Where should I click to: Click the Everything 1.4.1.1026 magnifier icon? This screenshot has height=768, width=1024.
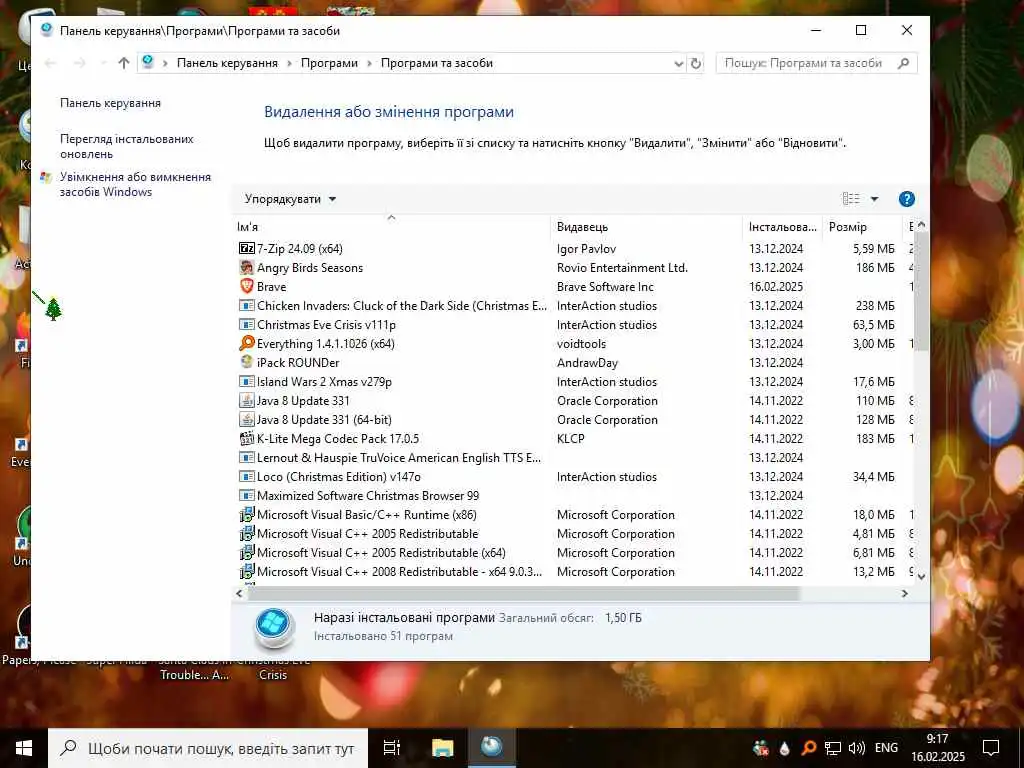coord(246,343)
